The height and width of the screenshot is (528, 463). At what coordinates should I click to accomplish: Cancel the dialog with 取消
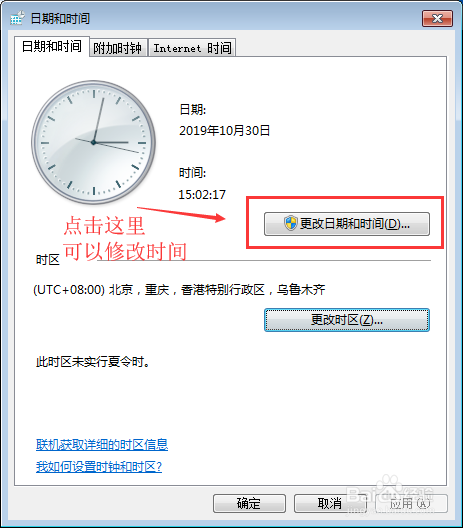point(330,503)
